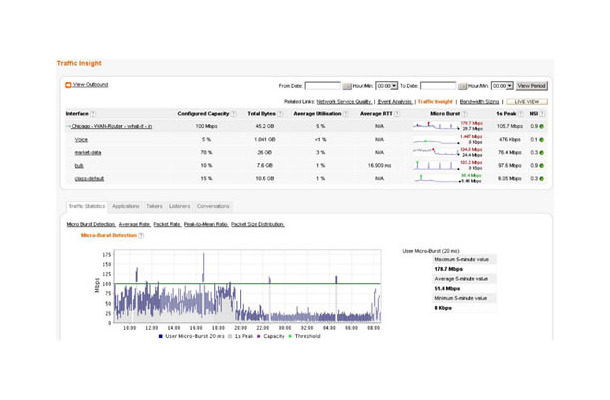
Task: Click the Threshold legend swatch
Action: 290,336
